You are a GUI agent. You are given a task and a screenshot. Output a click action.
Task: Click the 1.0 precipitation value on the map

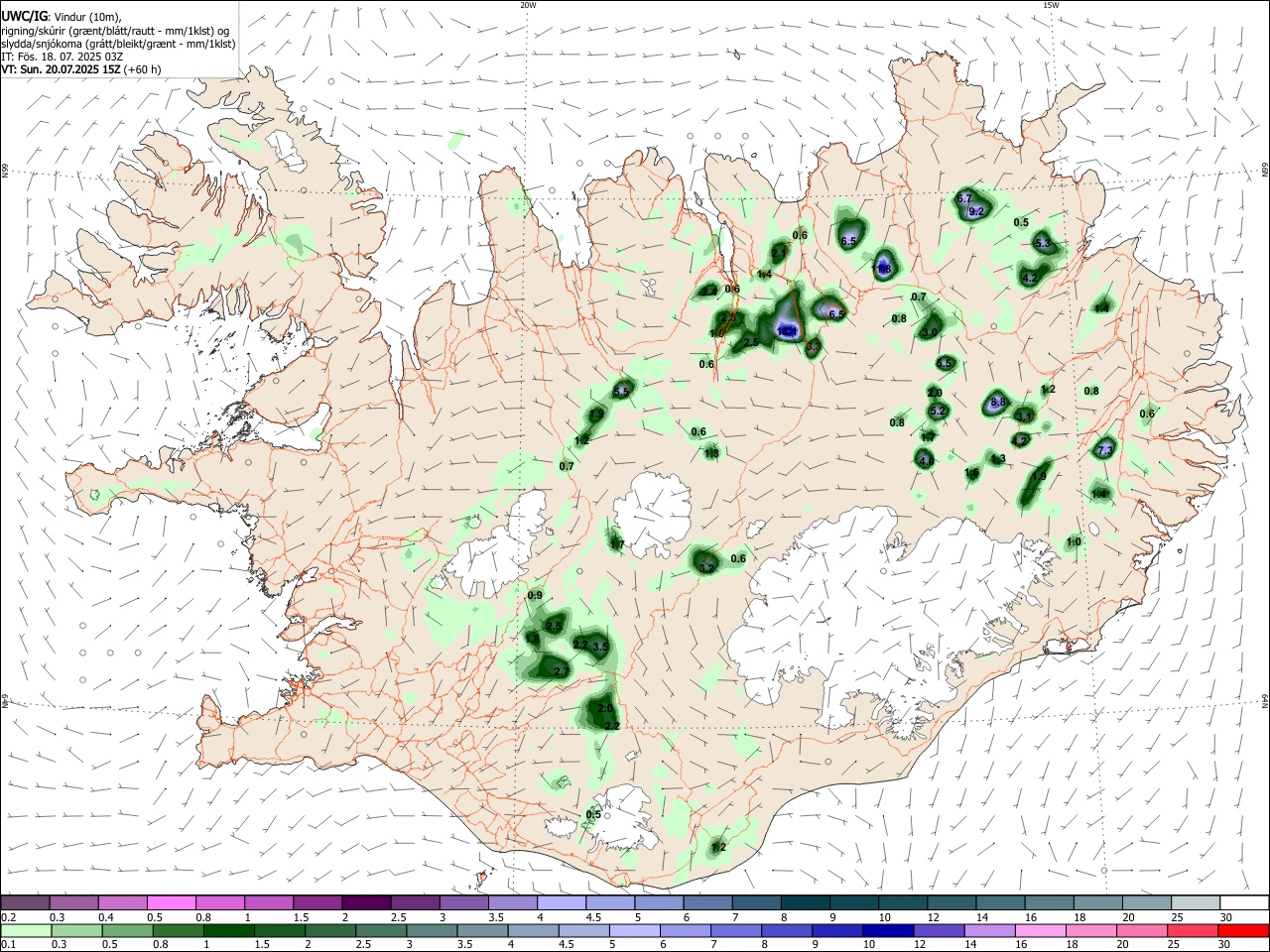click(1074, 542)
